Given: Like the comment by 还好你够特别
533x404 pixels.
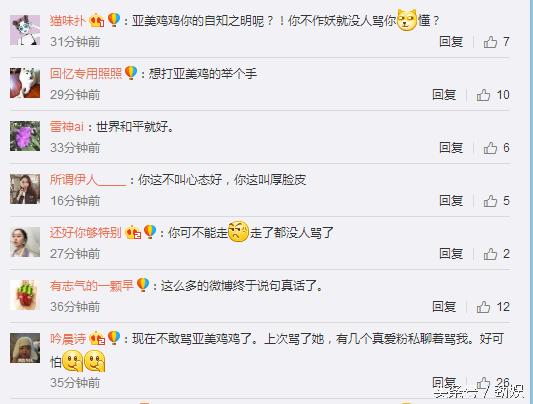Looking at the screenshot, I should pos(490,254).
